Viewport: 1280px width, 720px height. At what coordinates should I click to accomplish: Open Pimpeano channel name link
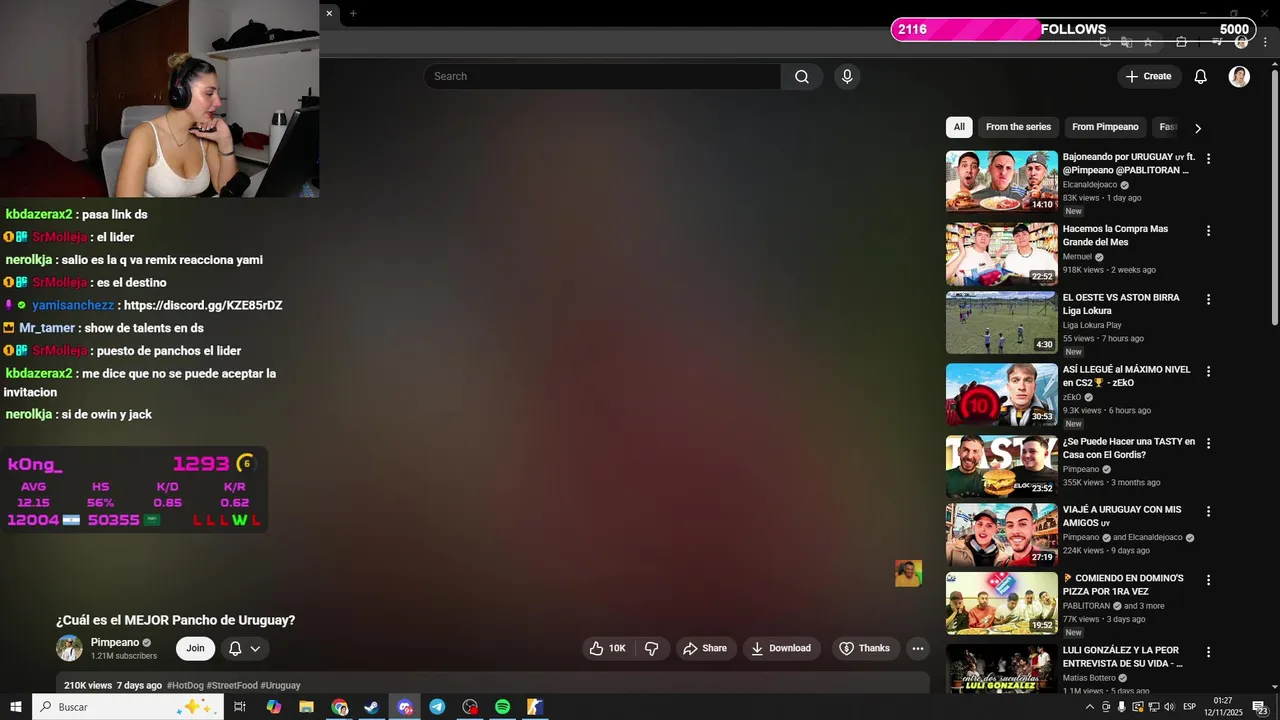115,643
